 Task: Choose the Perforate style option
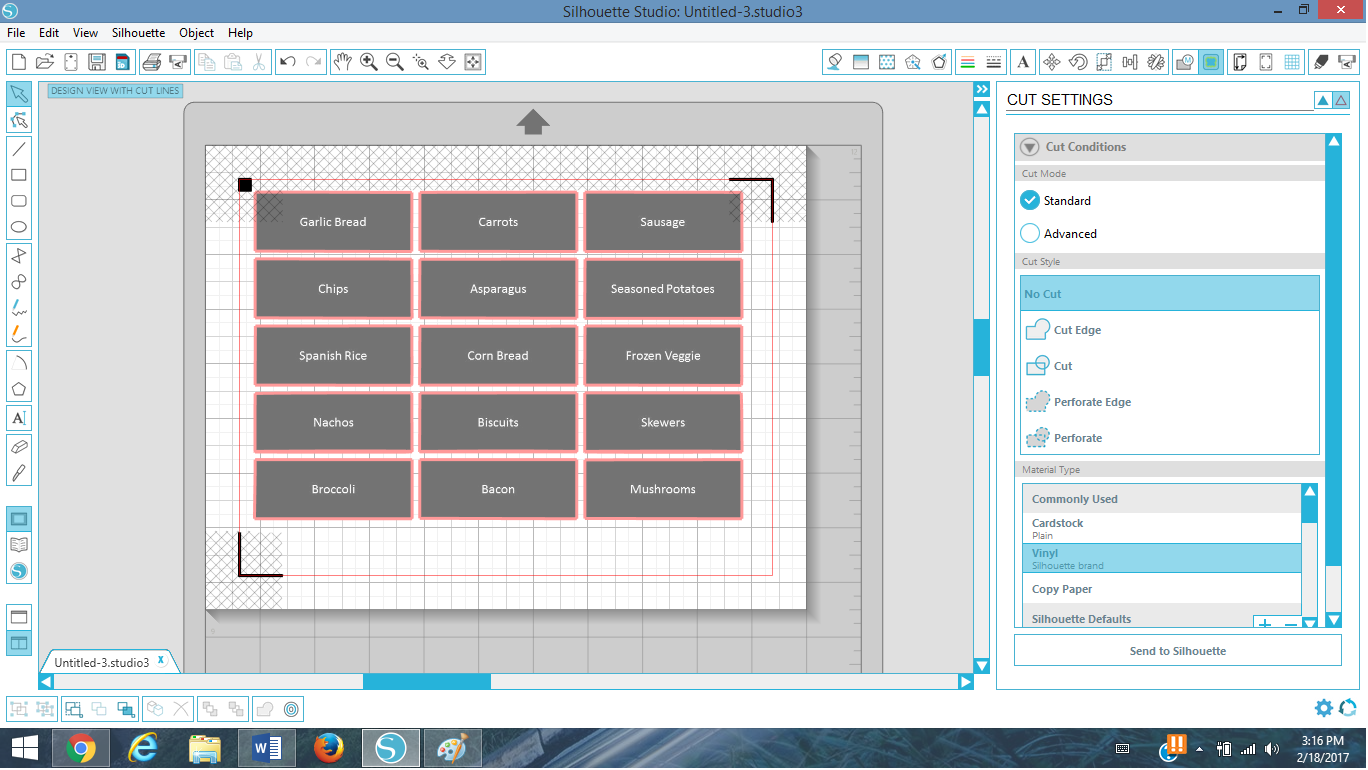1170,437
